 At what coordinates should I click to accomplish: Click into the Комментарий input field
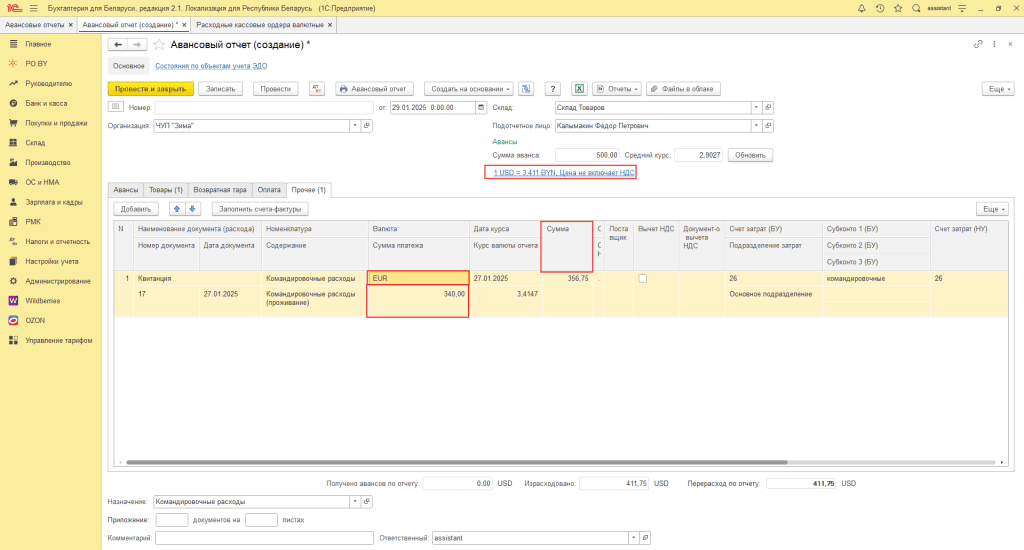click(264, 538)
